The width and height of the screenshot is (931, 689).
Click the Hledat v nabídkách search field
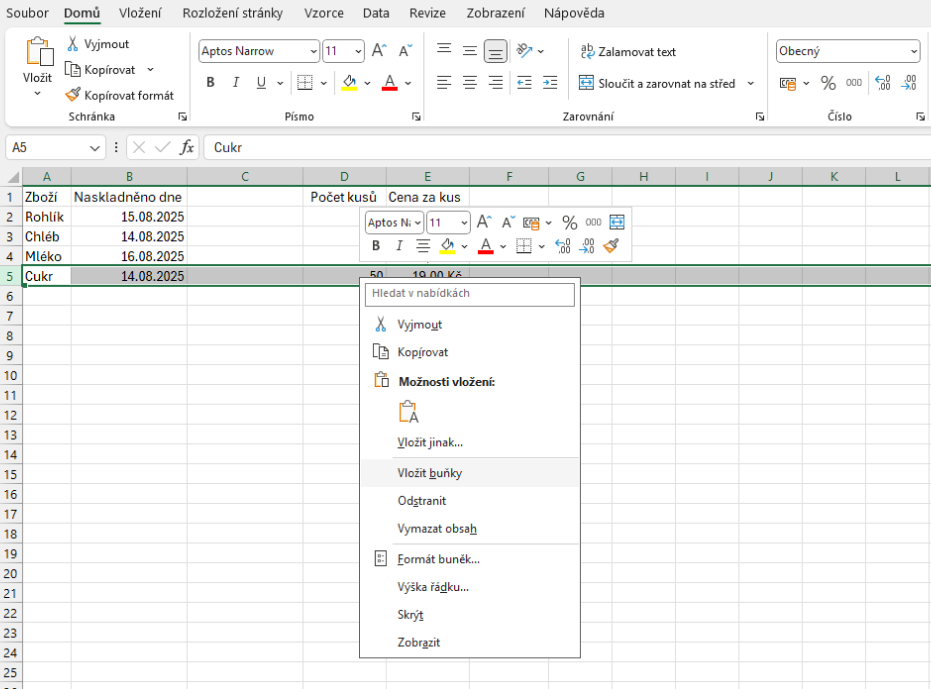click(470, 294)
